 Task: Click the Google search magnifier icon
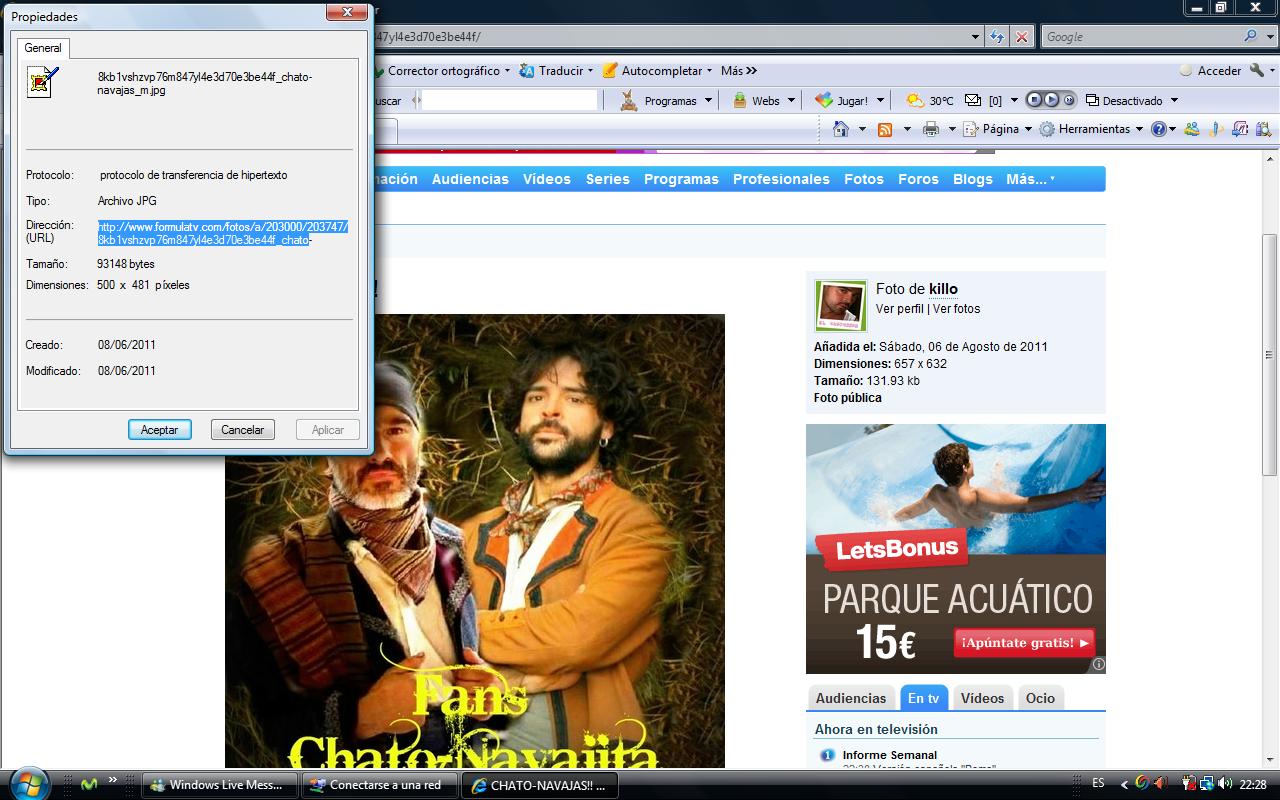point(1251,37)
